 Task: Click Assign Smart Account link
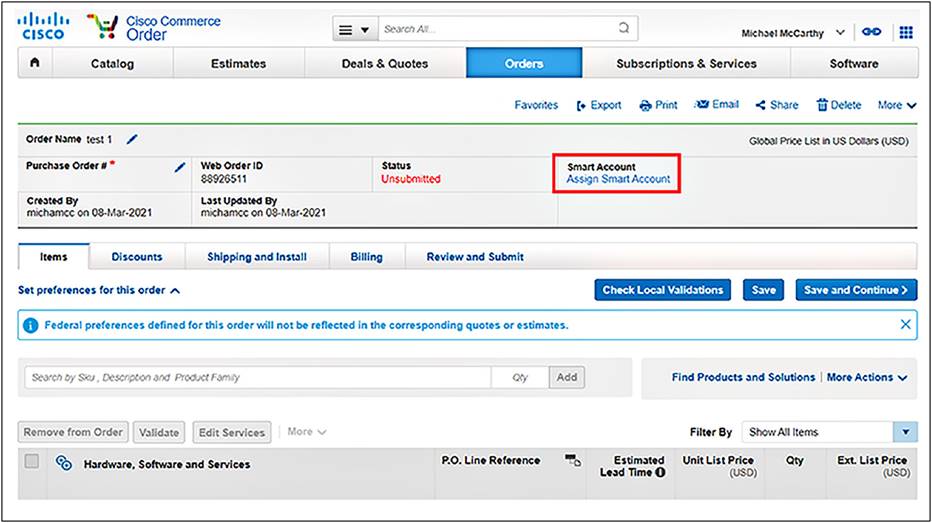tap(618, 179)
